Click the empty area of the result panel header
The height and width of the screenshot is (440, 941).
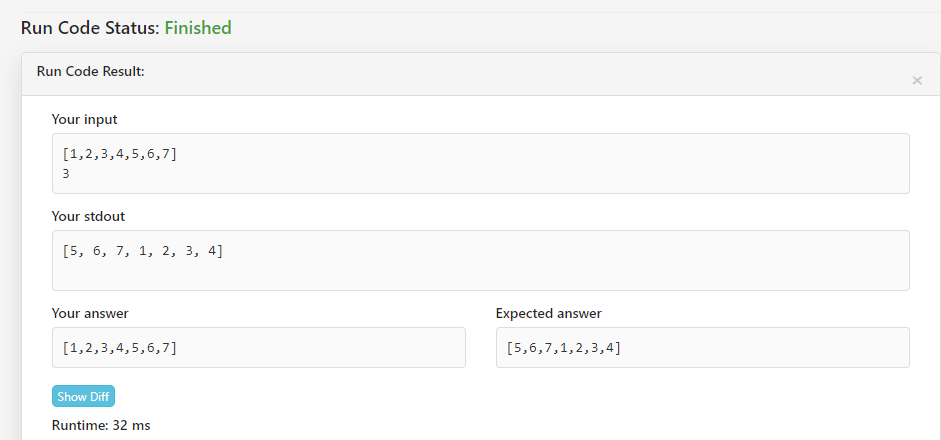[x=528, y=74]
